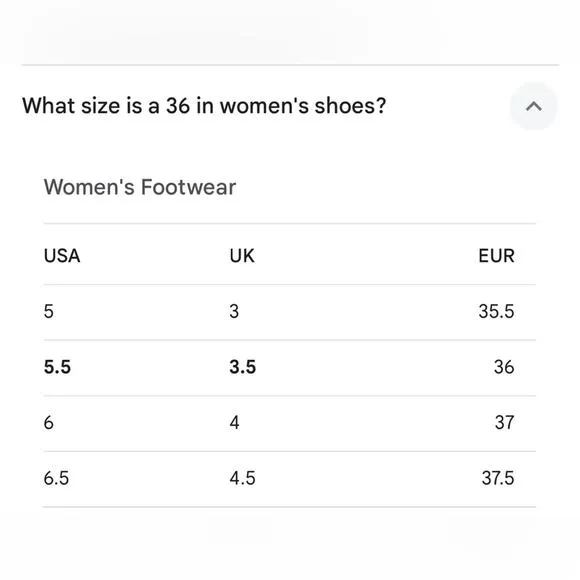Select the EUR 37 cell
580x580 pixels.
click(x=505, y=422)
